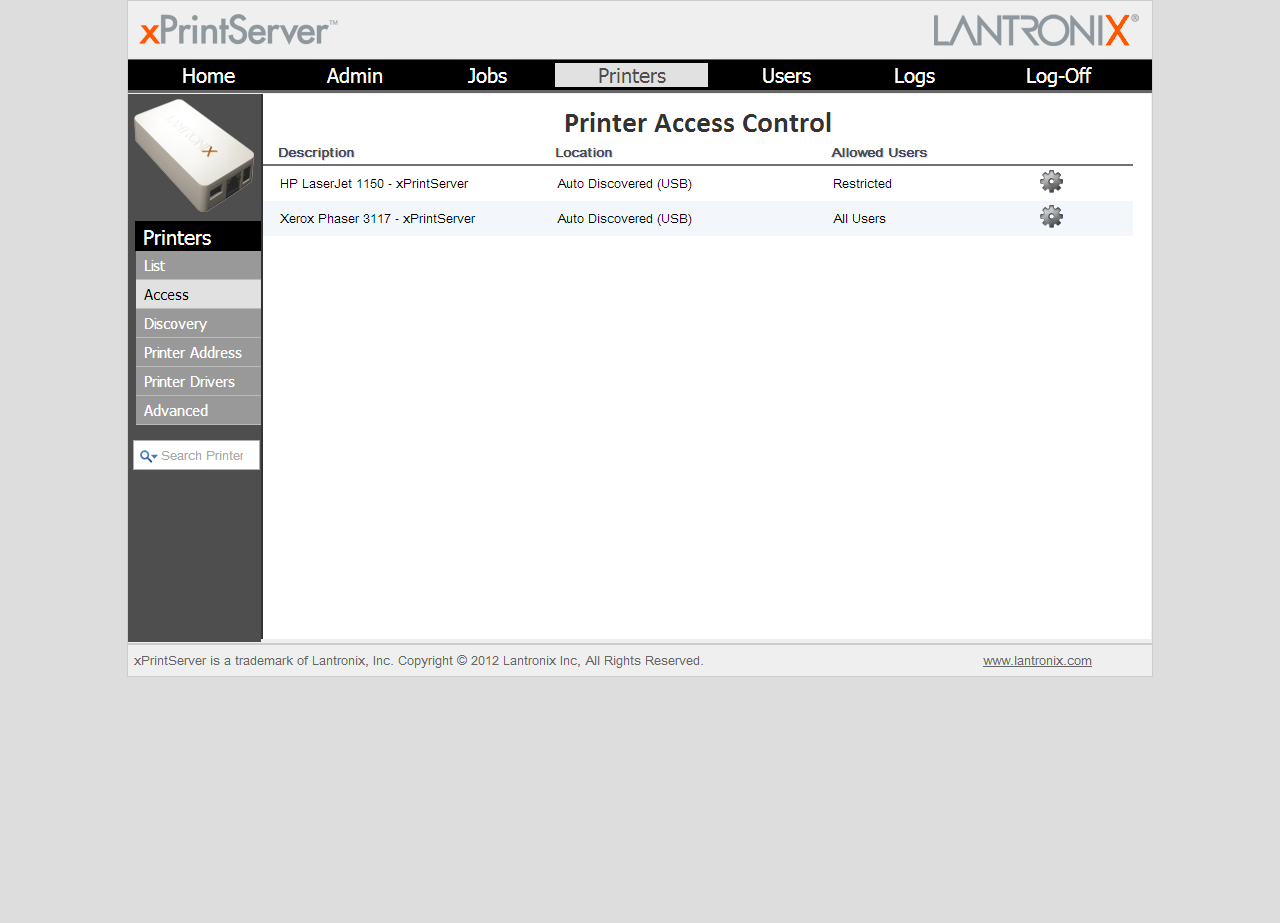Click Auto Discovered (USB) for Xerox Phaser
This screenshot has height=923, width=1280.
[x=624, y=219]
